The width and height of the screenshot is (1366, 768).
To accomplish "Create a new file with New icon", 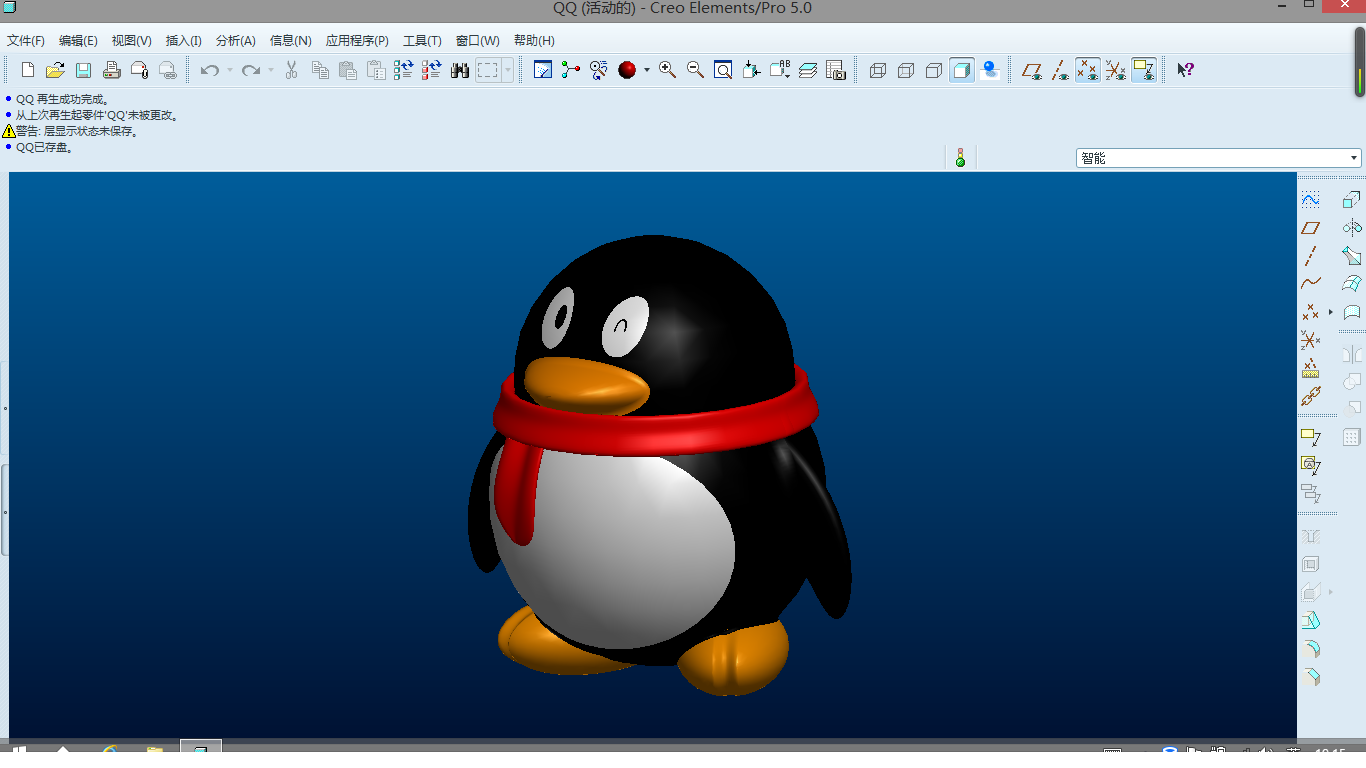I will point(28,70).
